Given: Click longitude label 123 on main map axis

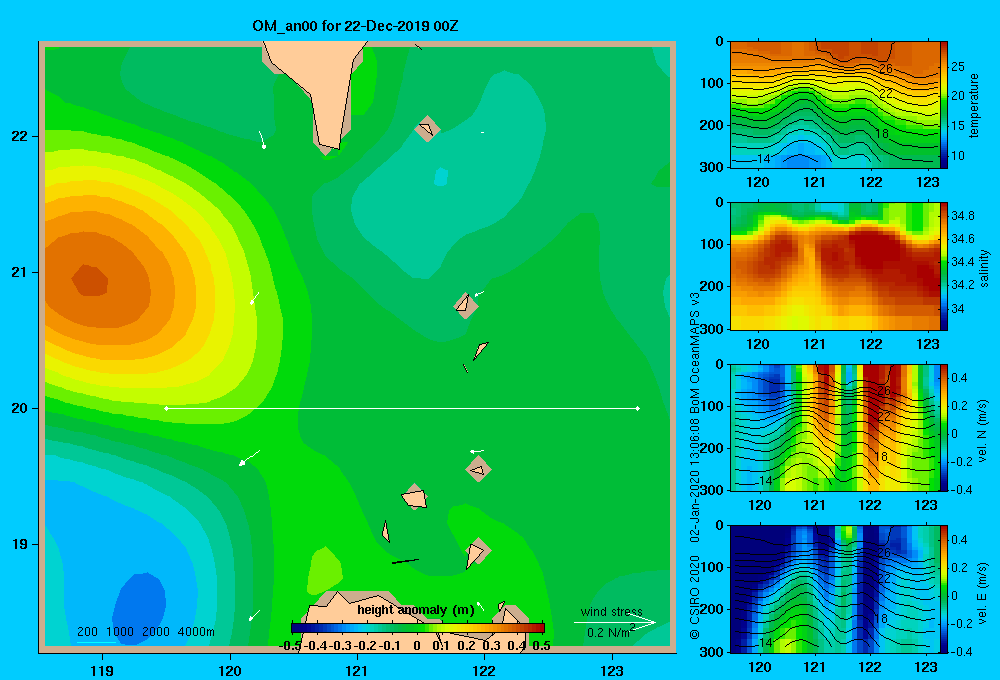Looking at the screenshot, I should pos(612,670).
